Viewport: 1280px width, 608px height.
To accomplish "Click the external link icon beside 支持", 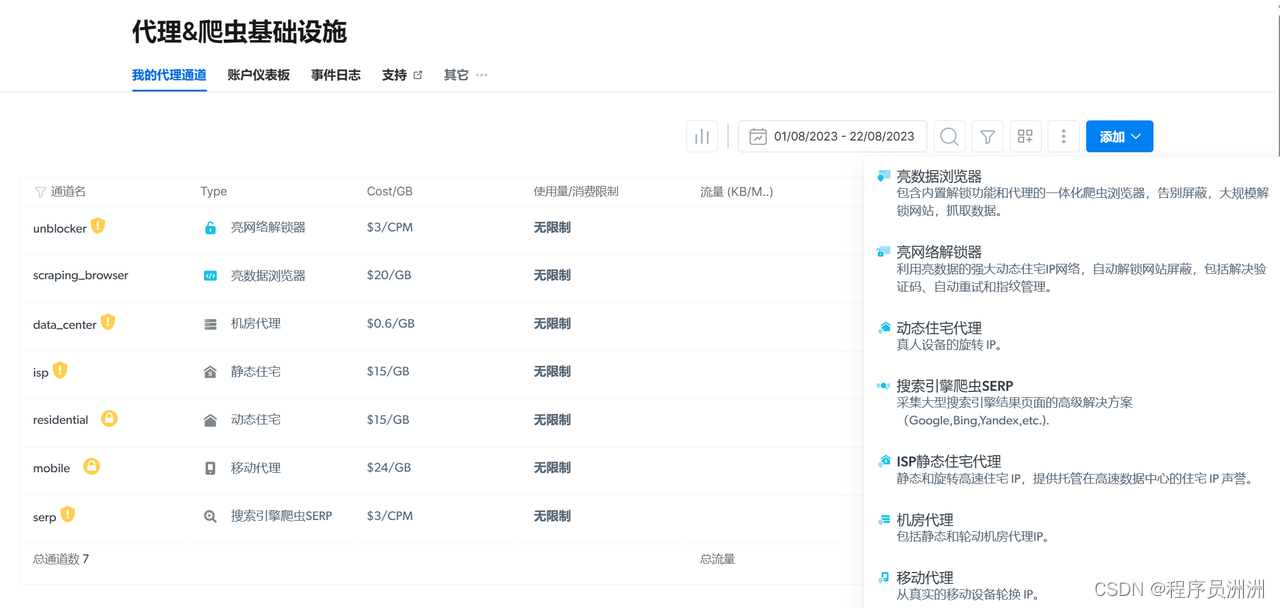I will (418, 75).
